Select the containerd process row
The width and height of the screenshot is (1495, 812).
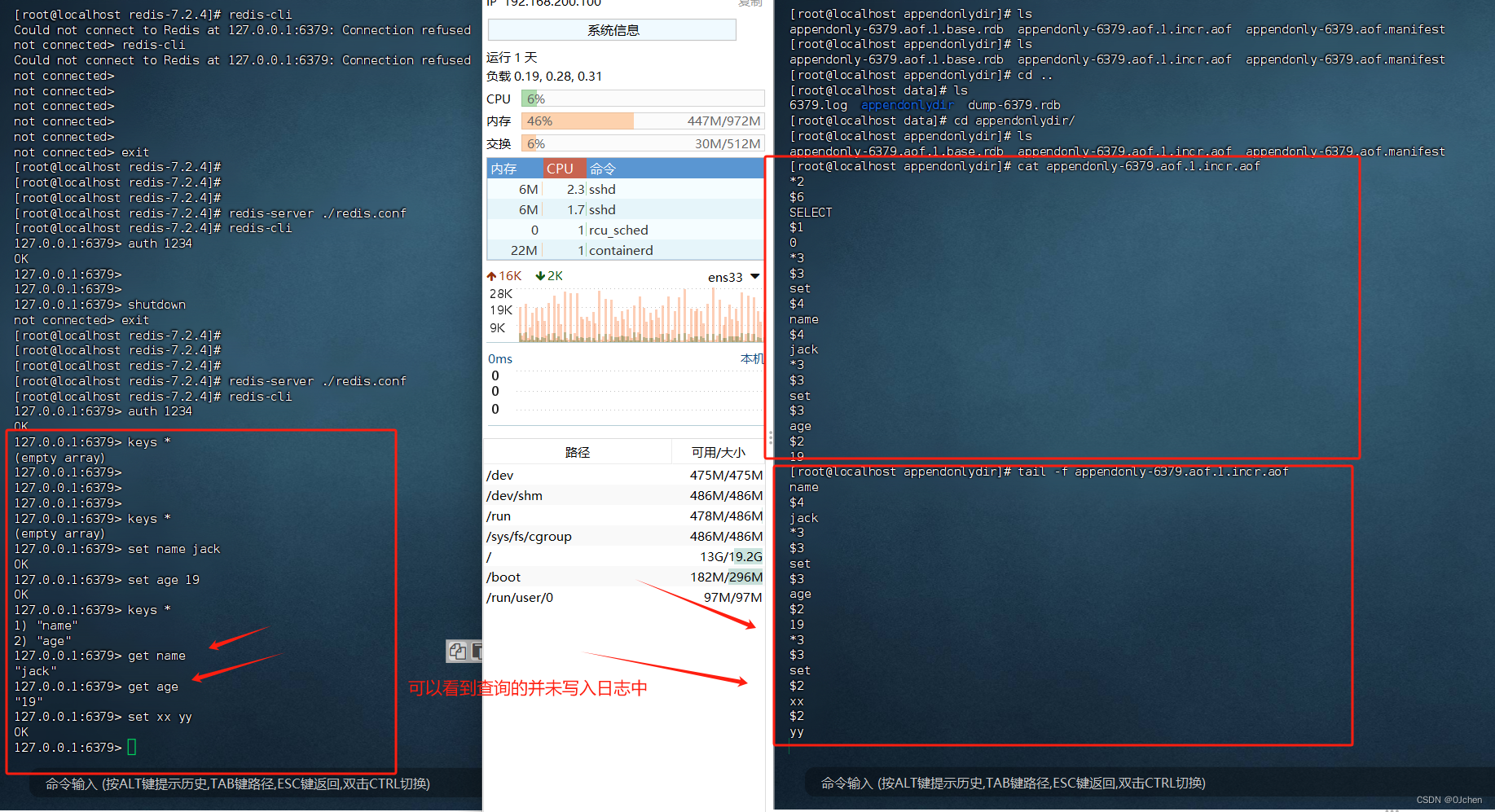(x=625, y=250)
